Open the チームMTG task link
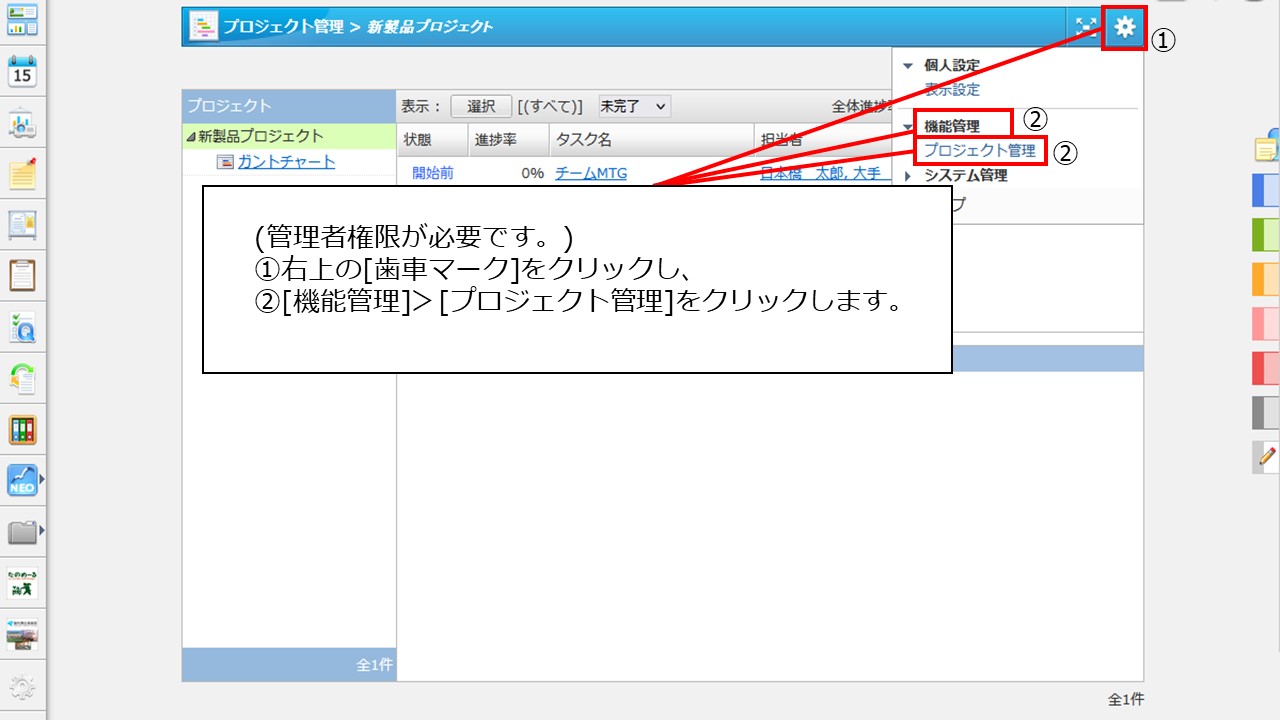The width and height of the screenshot is (1280, 720). pyautogui.click(x=591, y=173)
